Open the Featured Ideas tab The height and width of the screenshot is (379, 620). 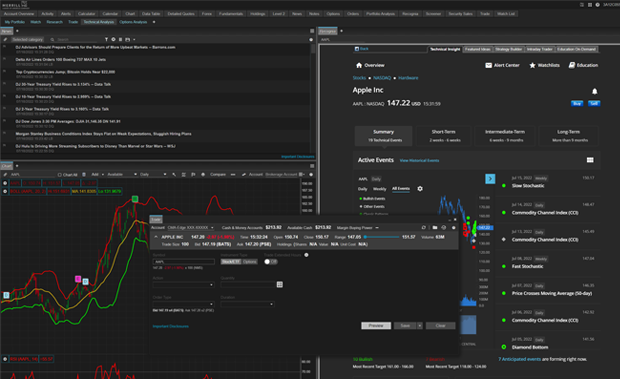[478, 49]
